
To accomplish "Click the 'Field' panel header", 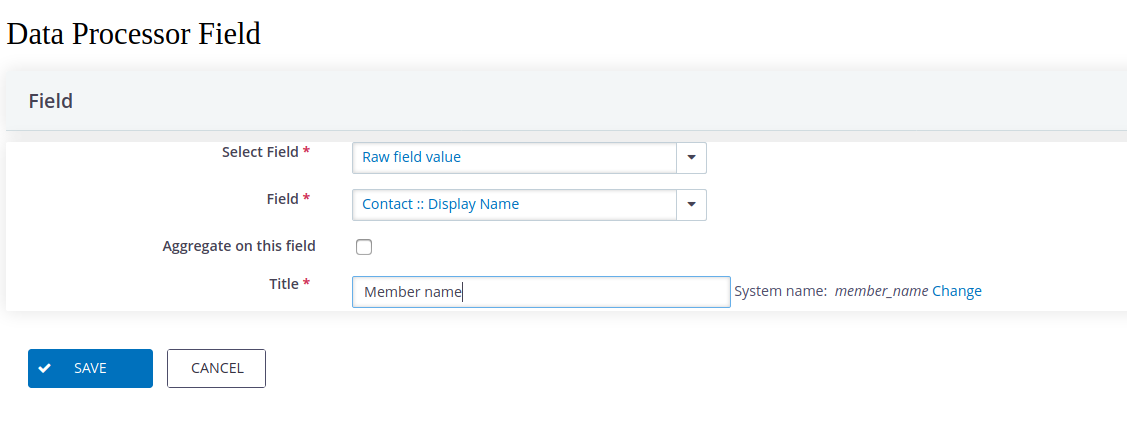I will point(50,101).
